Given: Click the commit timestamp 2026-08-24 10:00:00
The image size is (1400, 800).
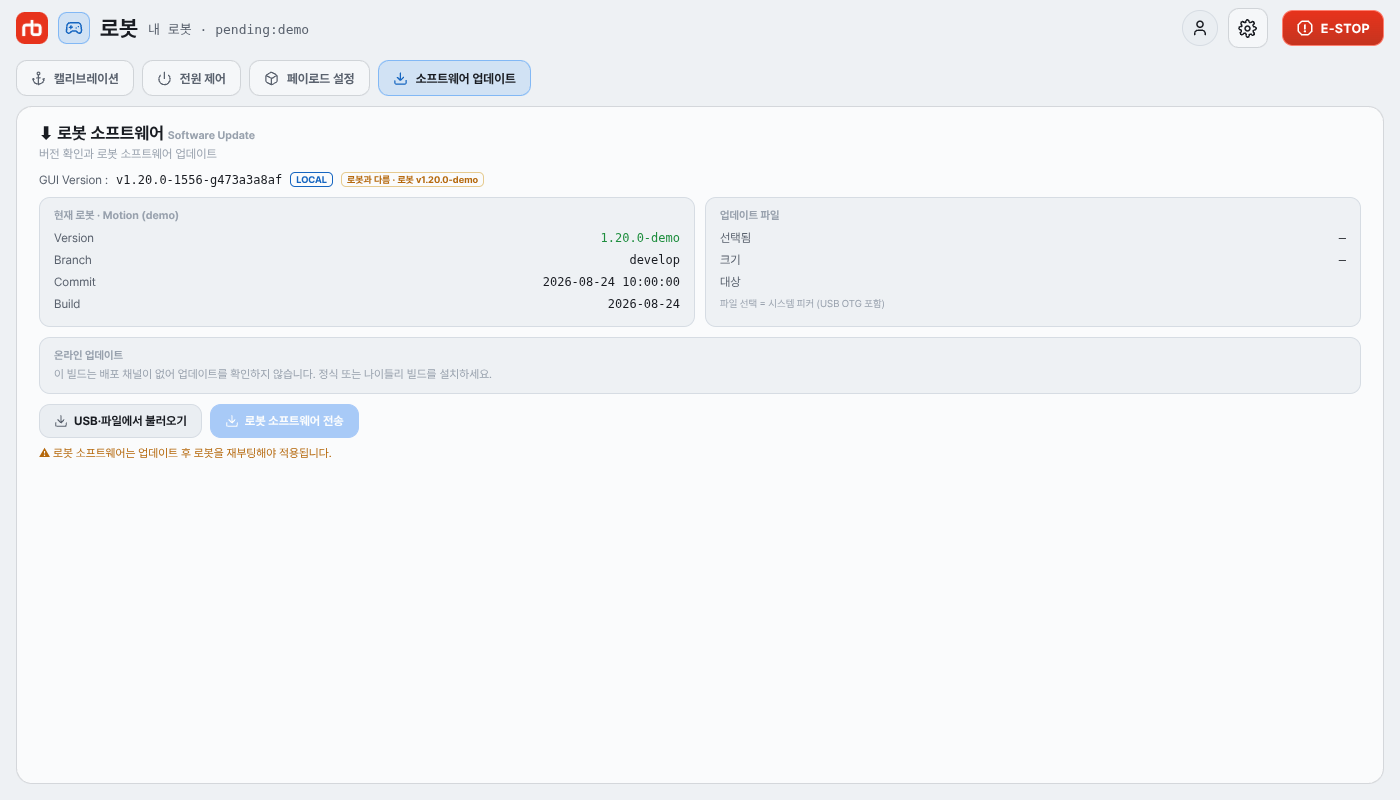Looking at the screenshot, I should (611, 282).
